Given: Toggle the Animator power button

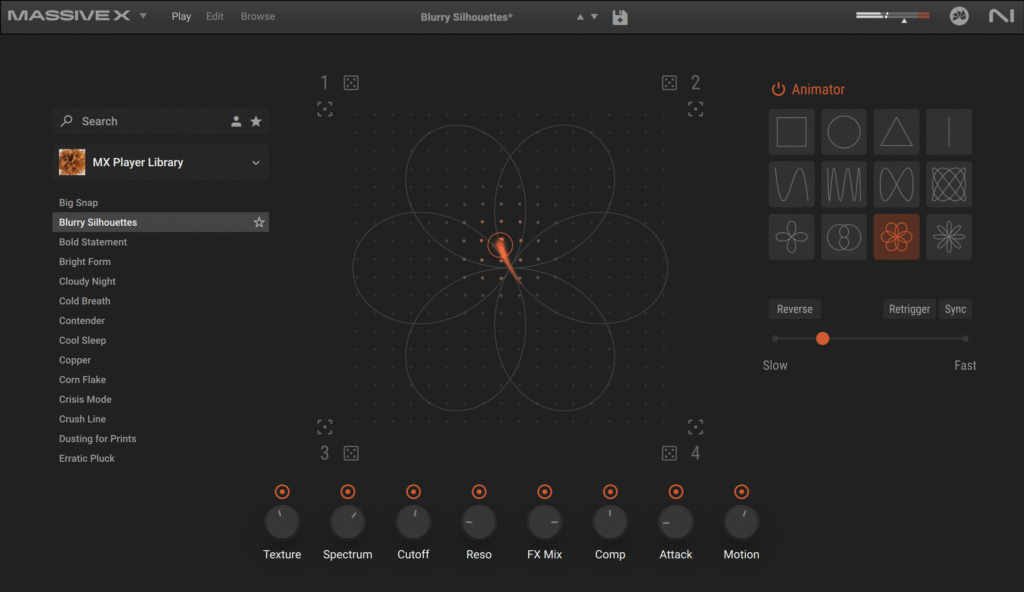Looking at the screenshot, I should (x=778, y=90).
